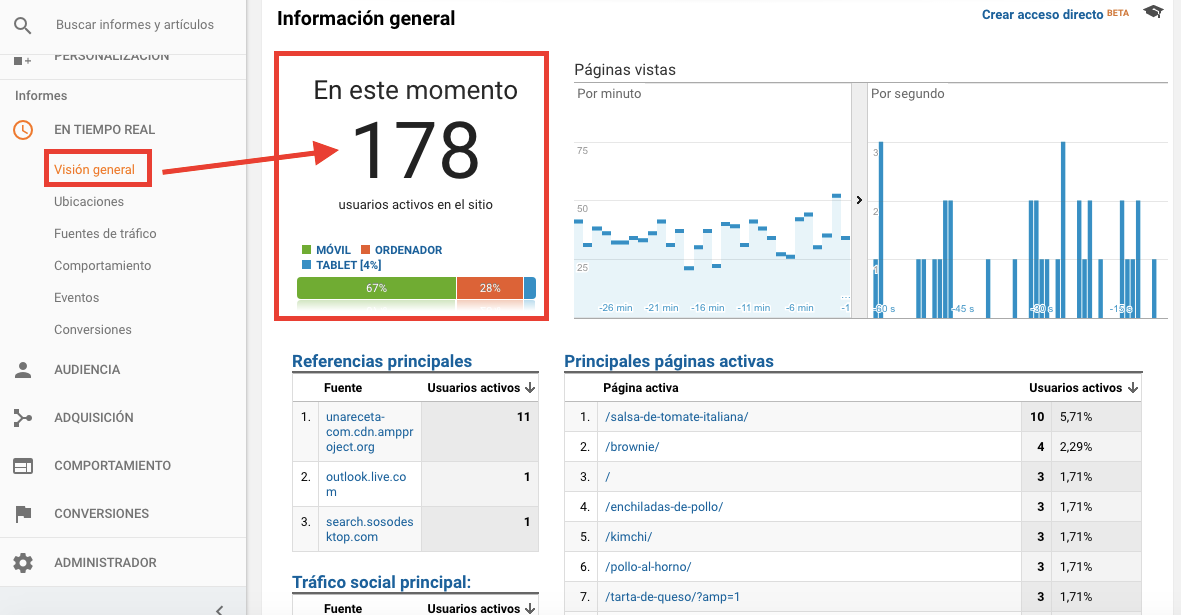1181x615 pixels.
Task: Open the Referencias principales heading link
Action: coord(382,362)
